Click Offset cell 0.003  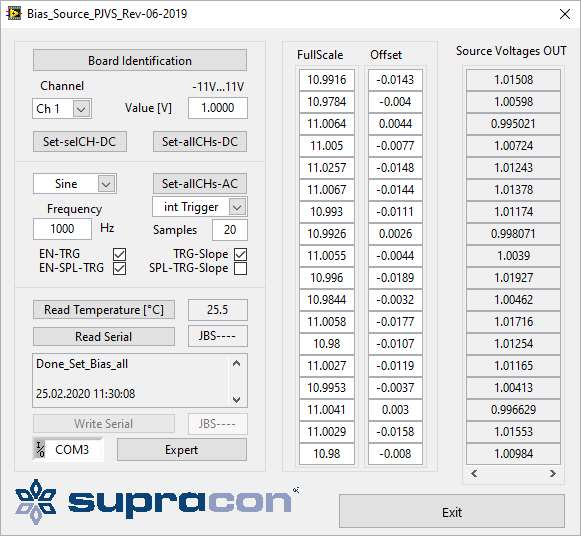395,409
